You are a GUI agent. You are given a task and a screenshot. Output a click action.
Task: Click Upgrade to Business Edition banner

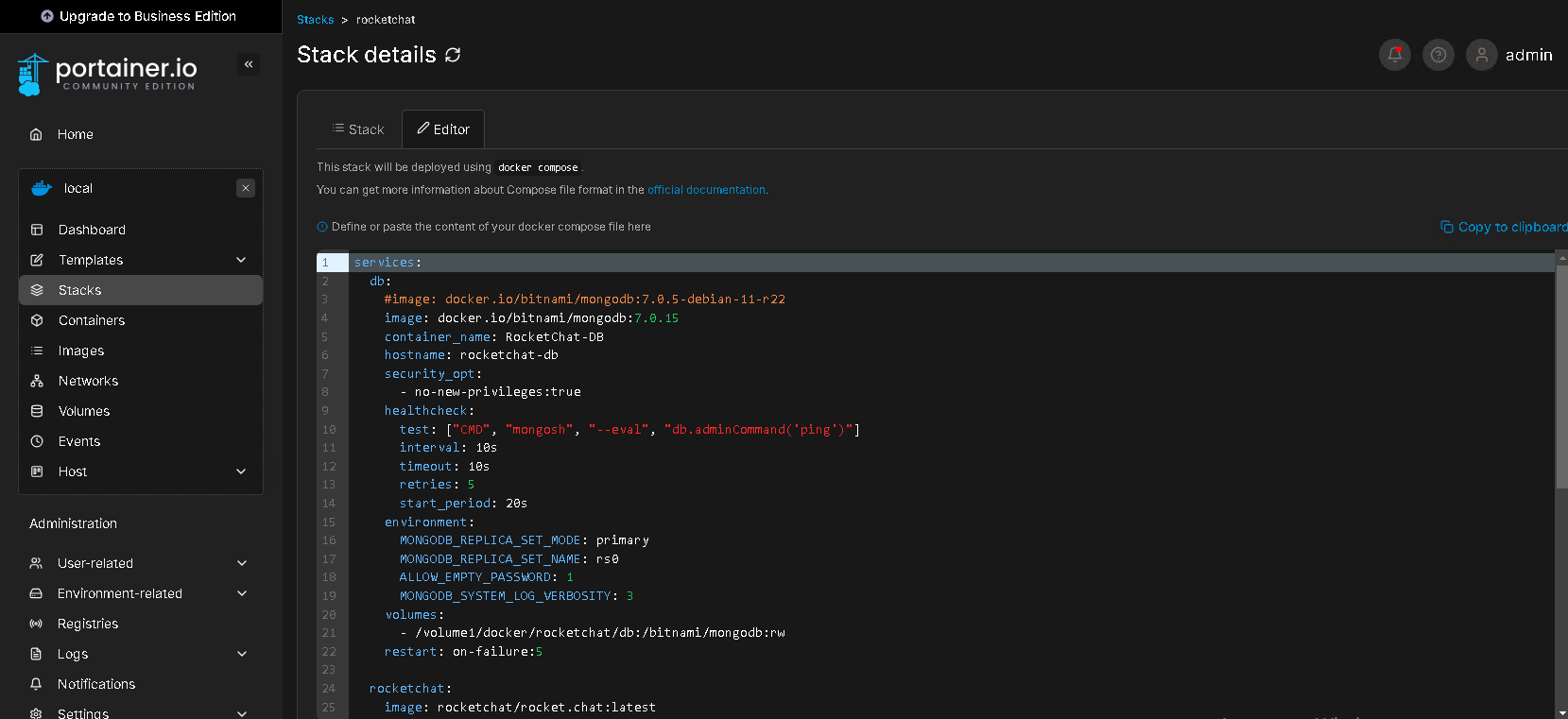[x=140, y=16]
